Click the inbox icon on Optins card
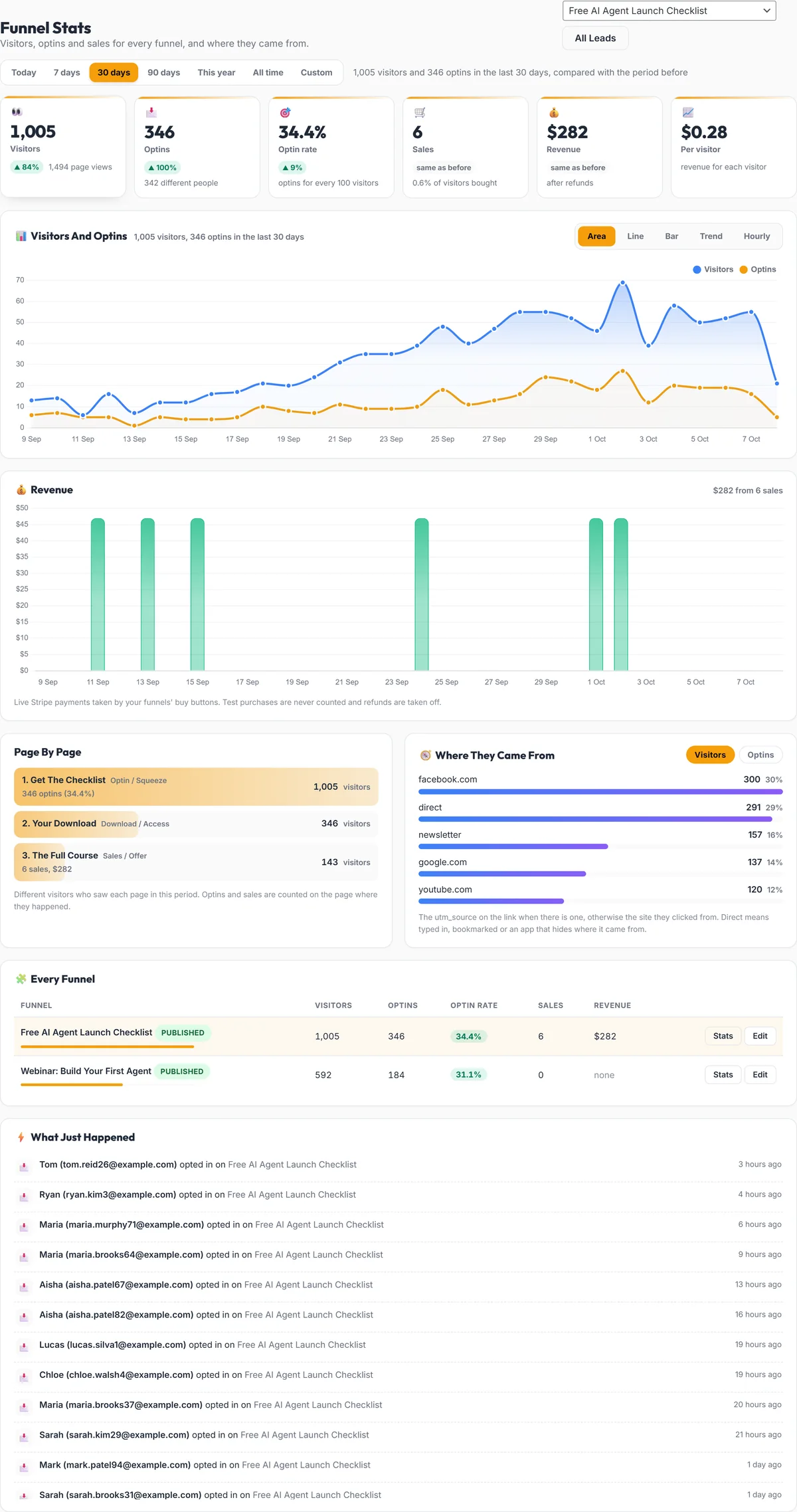Viewport: 797px width, 1512px height. [x=151, y=112]
